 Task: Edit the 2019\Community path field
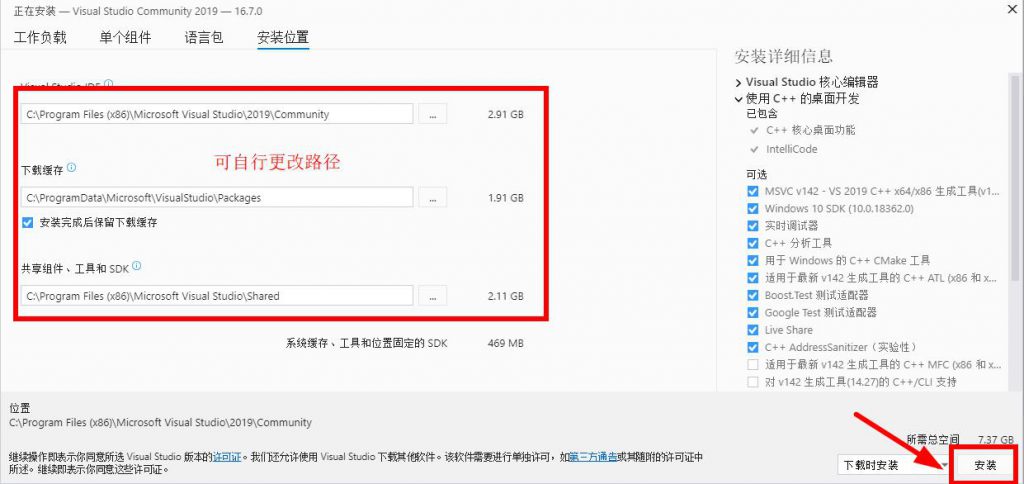coord(217,114)
